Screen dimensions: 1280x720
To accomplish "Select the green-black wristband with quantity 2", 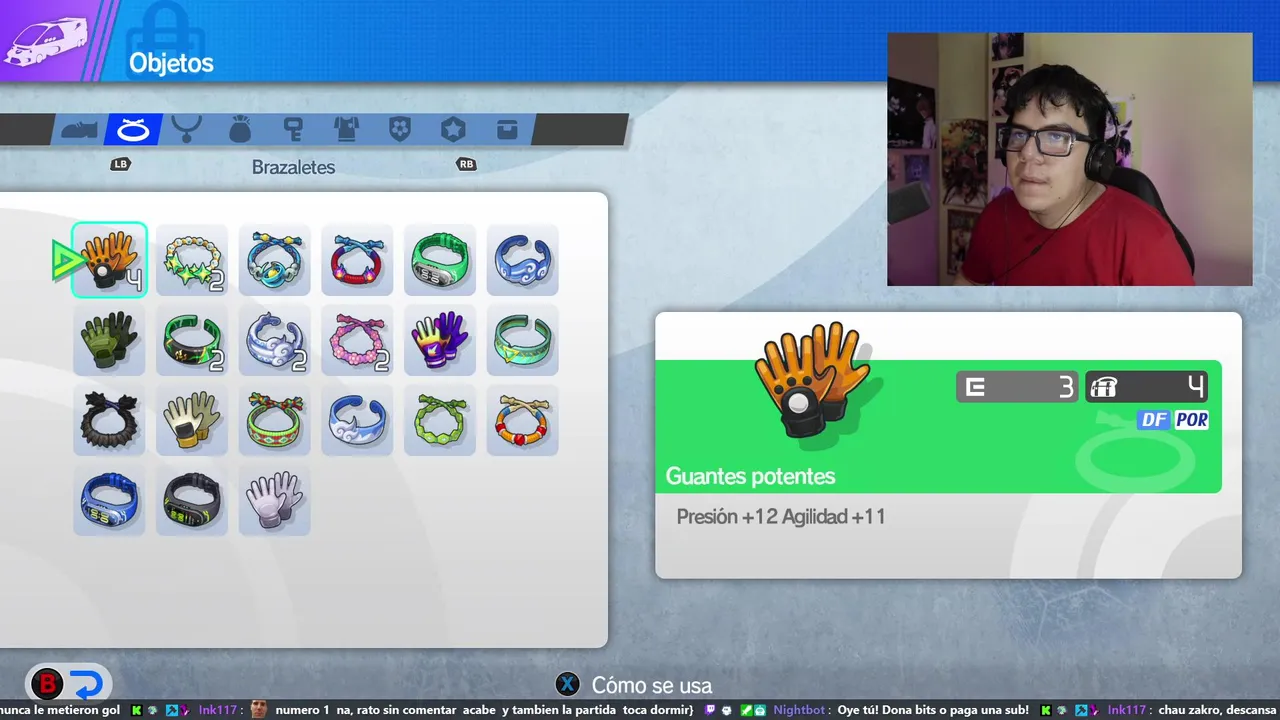I will (192, 340).
